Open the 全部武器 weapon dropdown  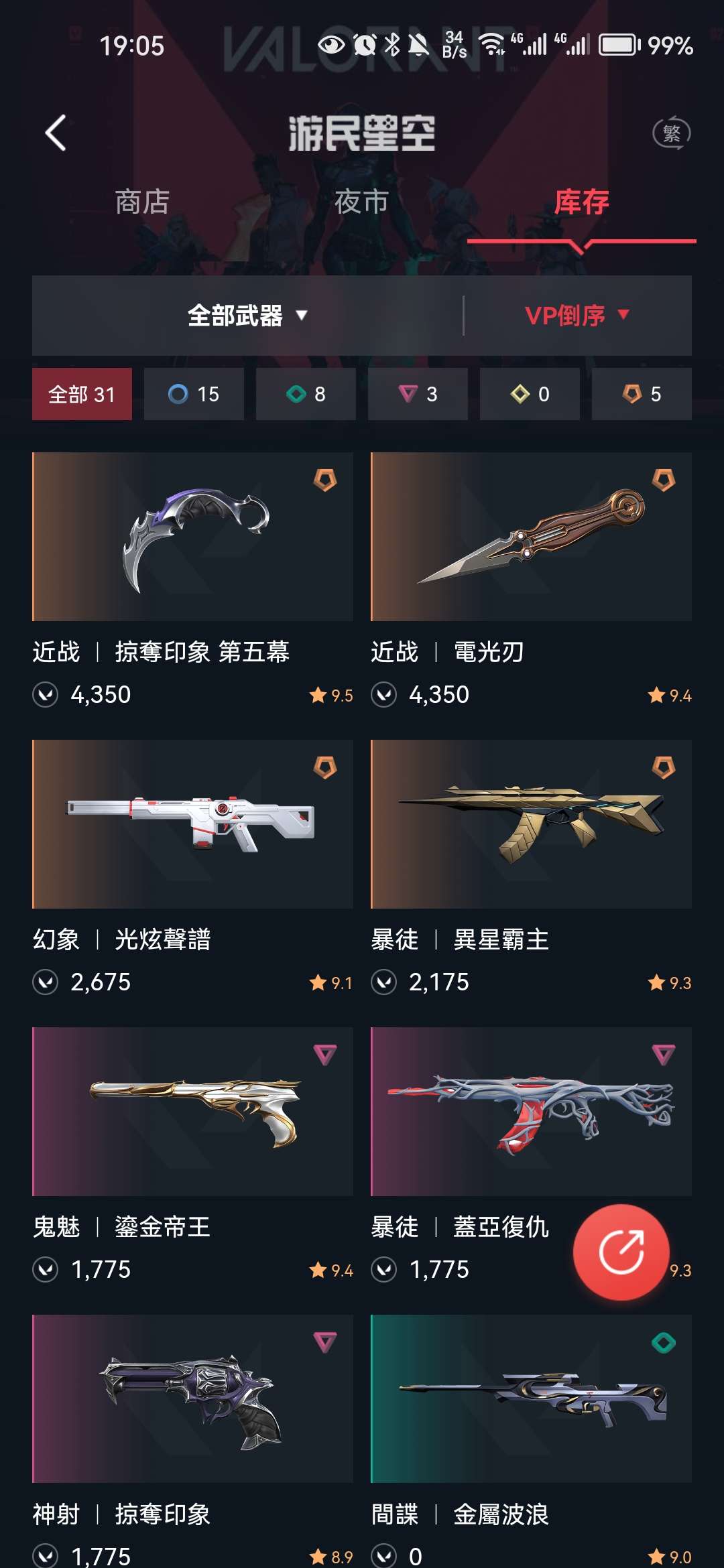click(x=247, y=316)
